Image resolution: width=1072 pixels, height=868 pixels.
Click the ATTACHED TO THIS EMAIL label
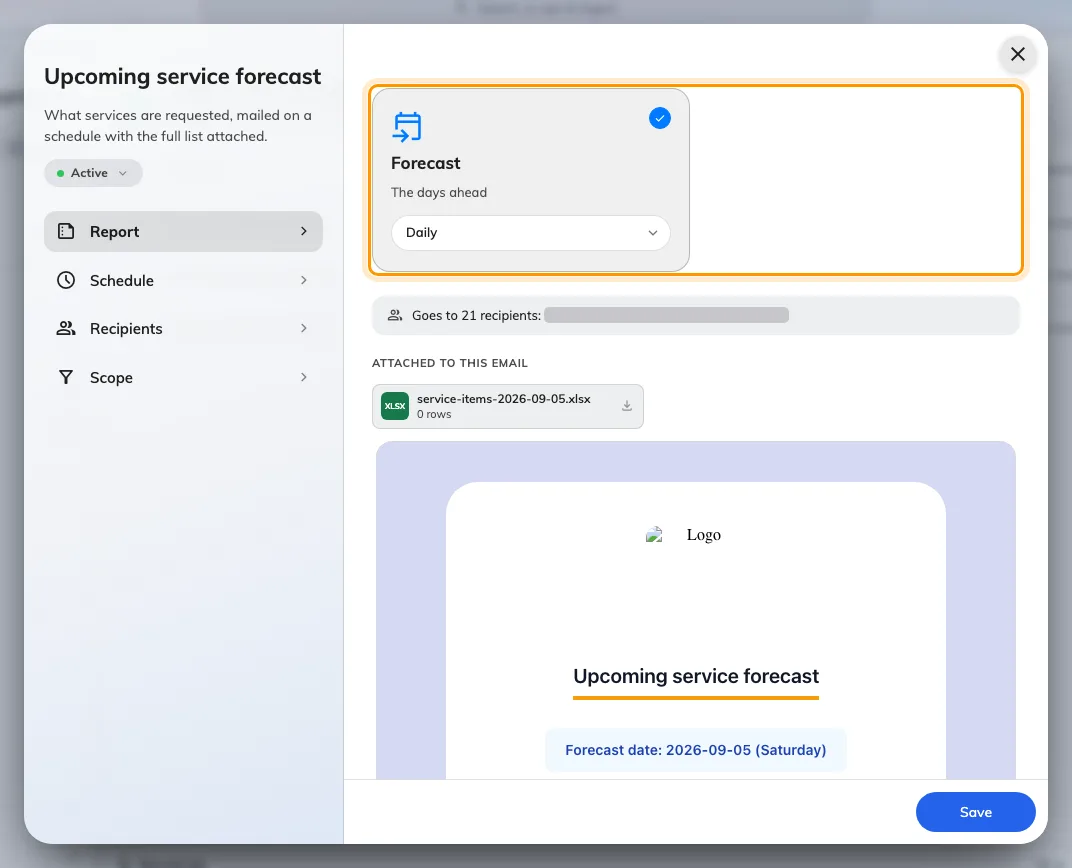tap(450, 363)
